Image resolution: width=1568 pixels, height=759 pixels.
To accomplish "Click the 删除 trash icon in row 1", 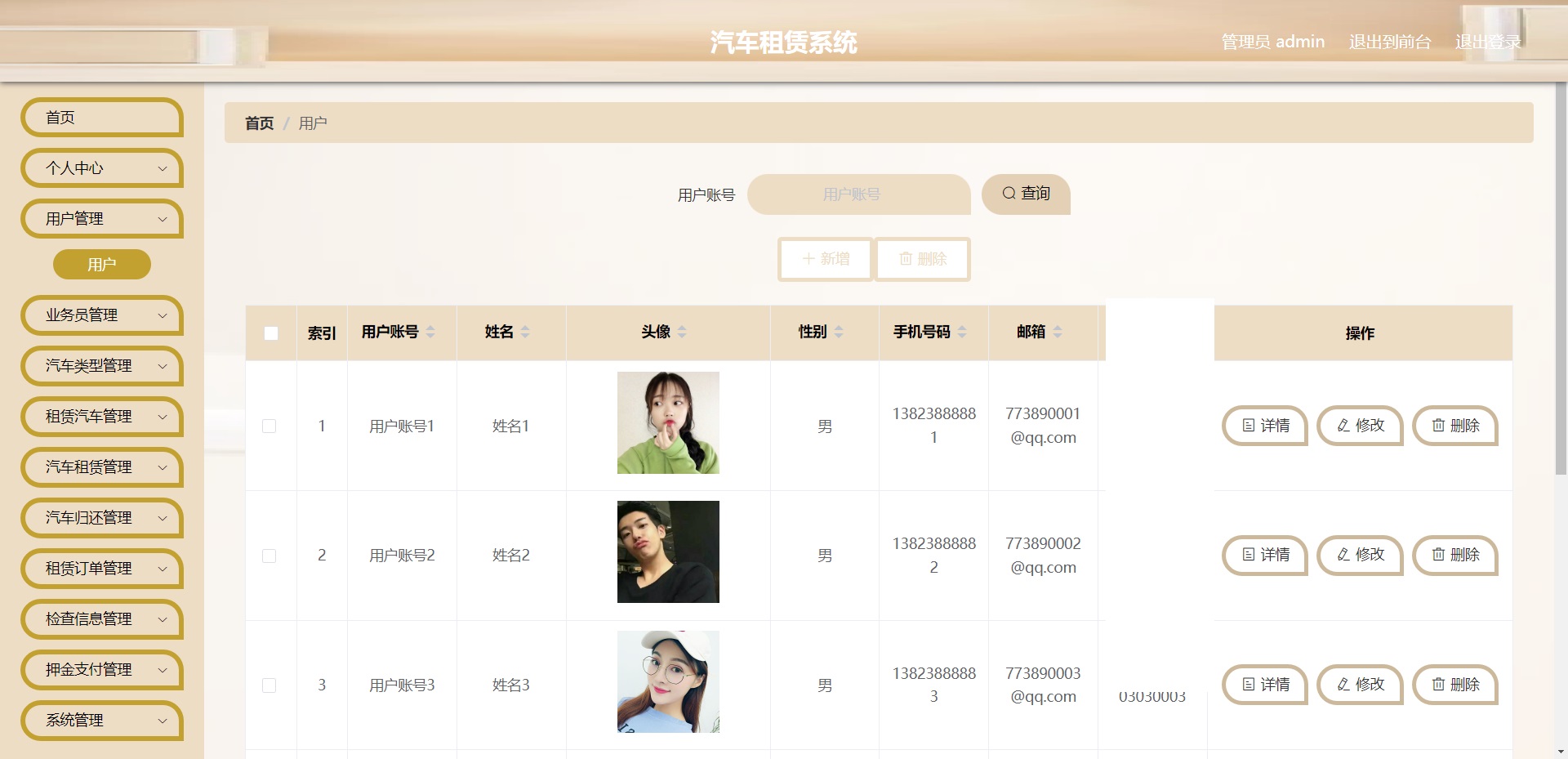I will [1439, 426].
